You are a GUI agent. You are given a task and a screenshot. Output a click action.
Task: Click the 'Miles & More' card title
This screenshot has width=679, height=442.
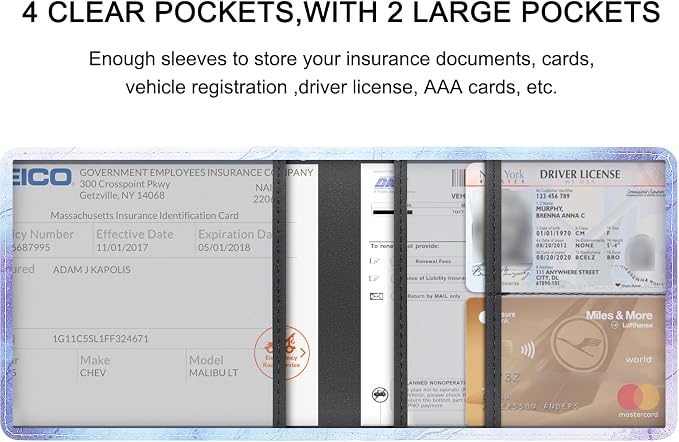click(619, 315)
